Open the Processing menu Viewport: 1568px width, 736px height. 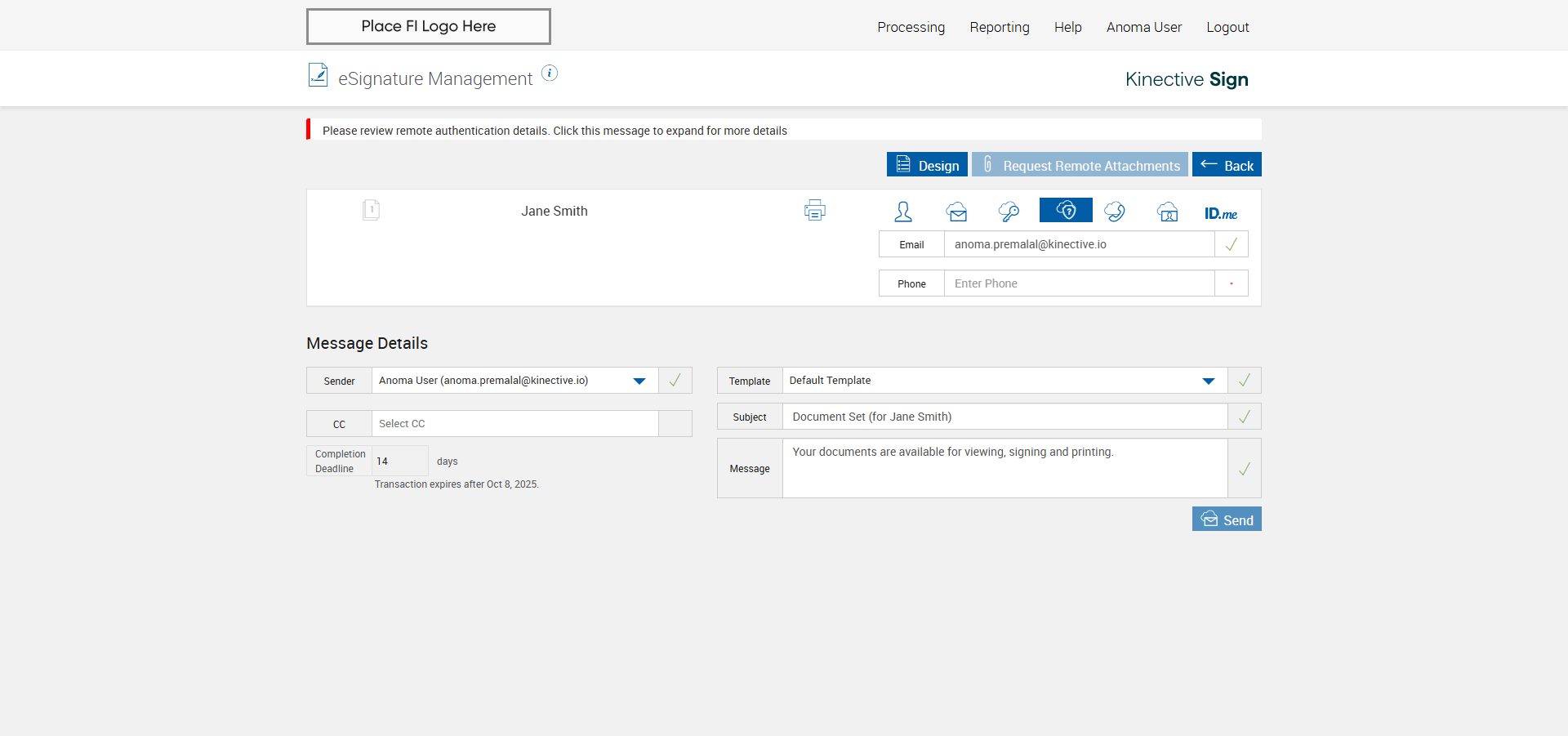point(911,27)
